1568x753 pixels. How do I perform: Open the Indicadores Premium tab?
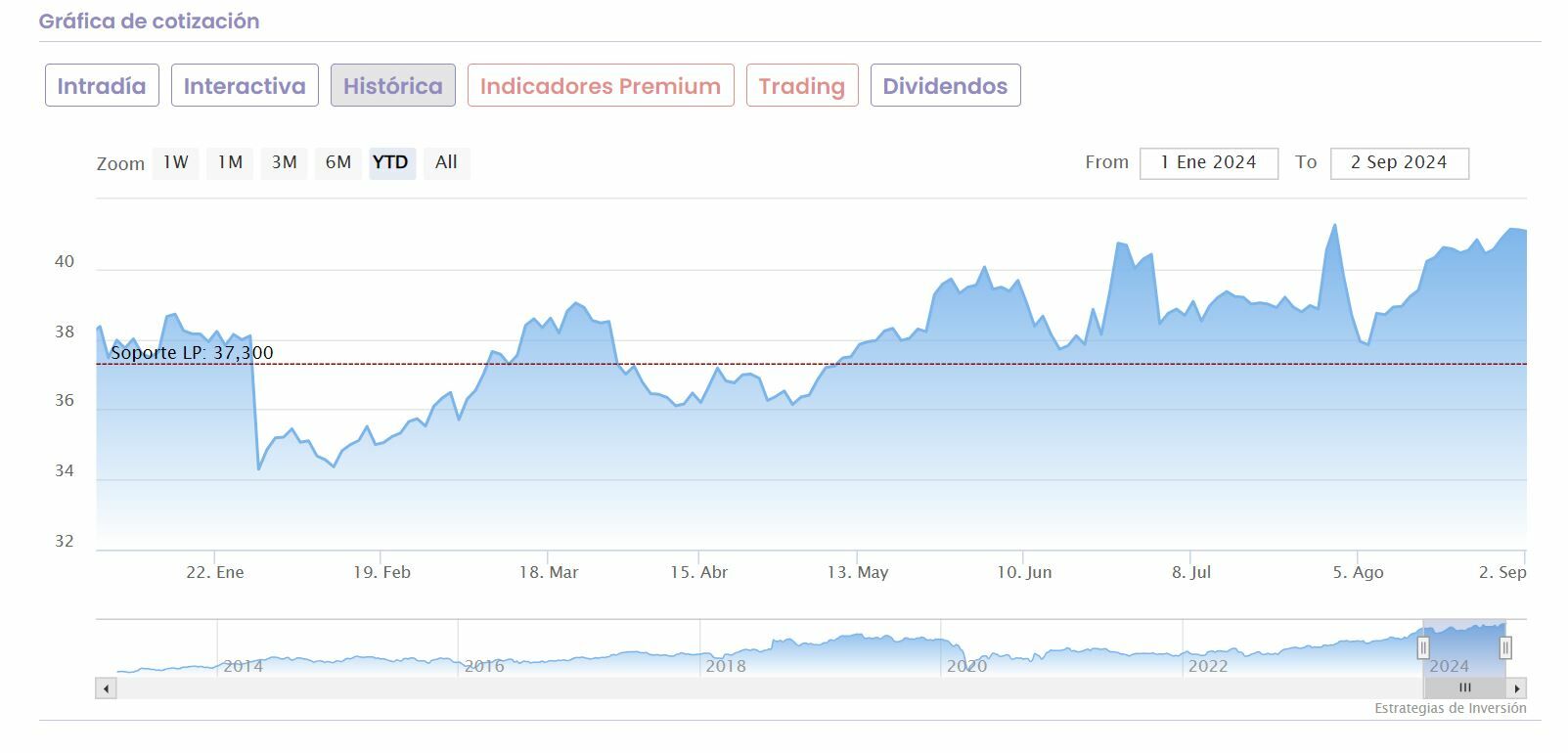(601, 86)
